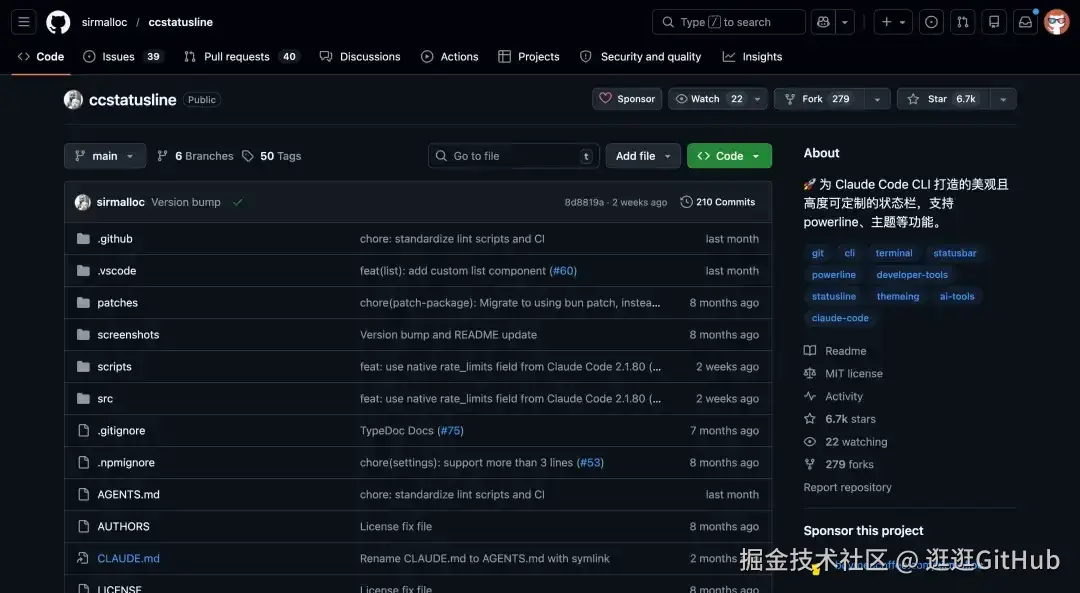
Task: Open the 50 Tags link
Action: coord(271,156)
